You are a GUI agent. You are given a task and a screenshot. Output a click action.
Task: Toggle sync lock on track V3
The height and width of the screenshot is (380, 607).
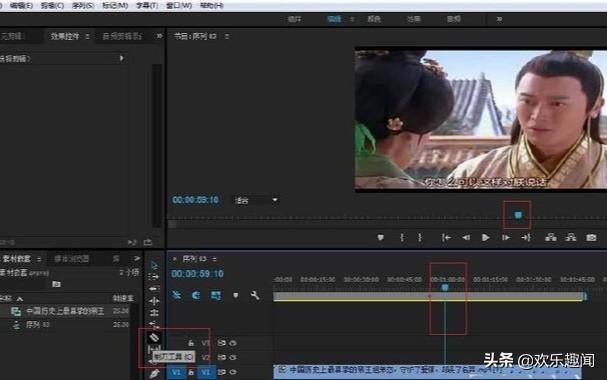[x=221, y=343]
